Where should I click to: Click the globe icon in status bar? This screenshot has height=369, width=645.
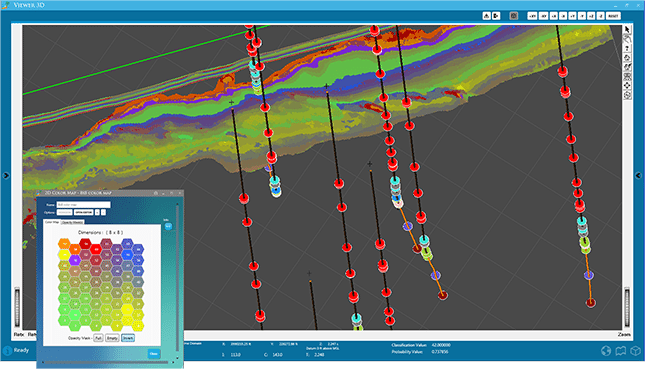[x=606, y=350]
